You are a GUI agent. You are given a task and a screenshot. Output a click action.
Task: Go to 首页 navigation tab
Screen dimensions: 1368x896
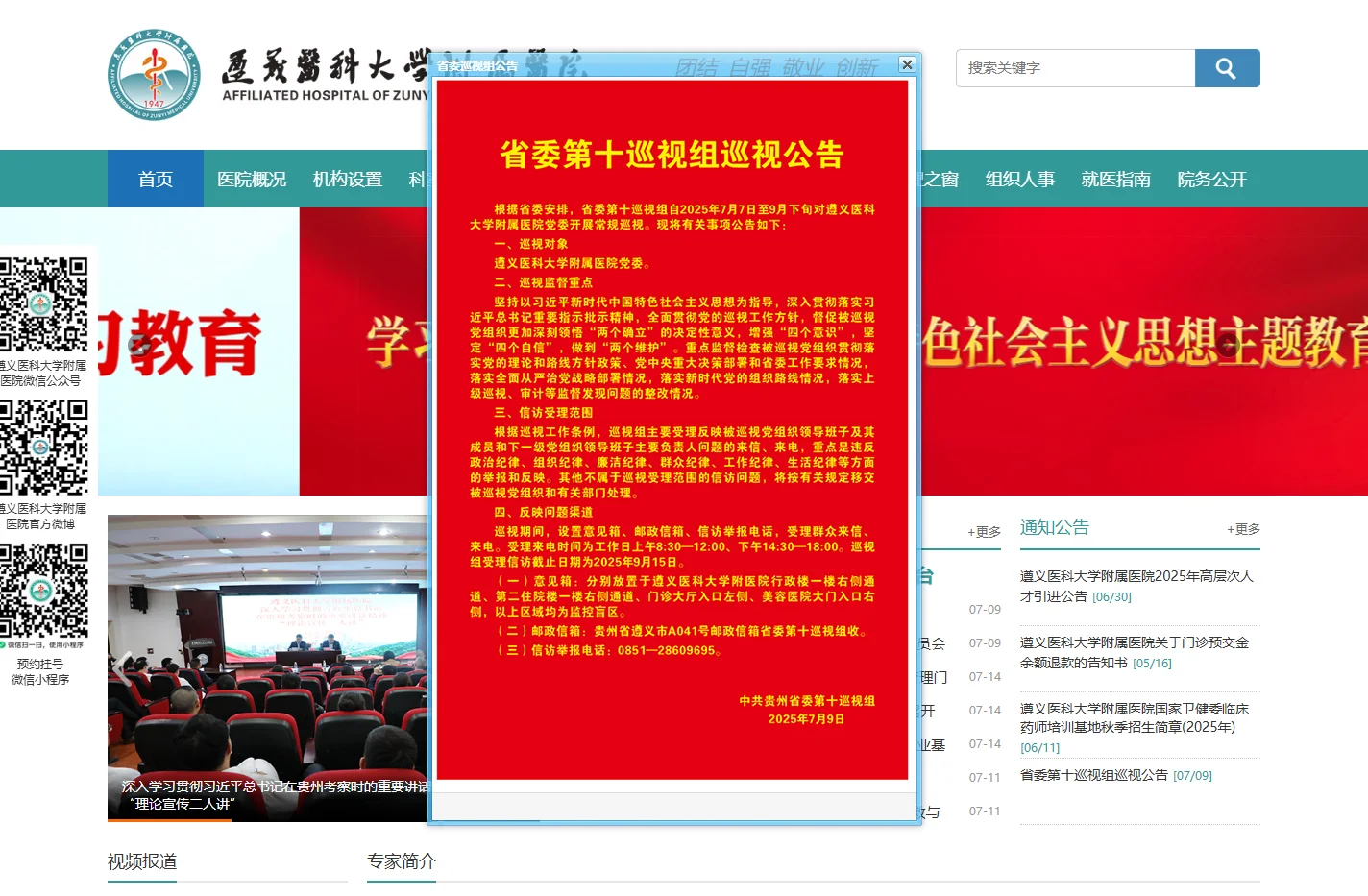click(156, 179)
